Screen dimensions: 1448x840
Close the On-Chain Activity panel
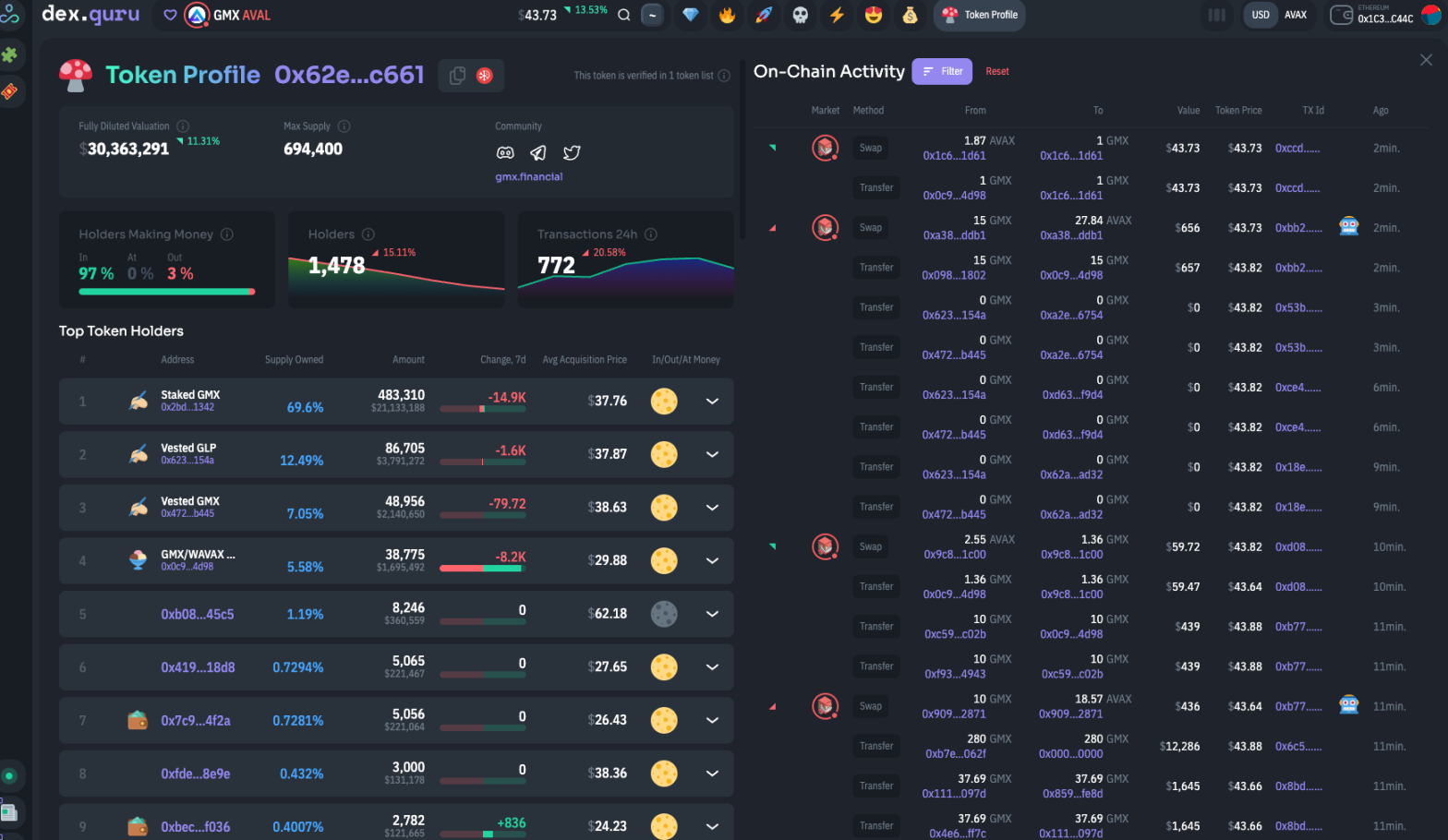tap(1426, 60)
